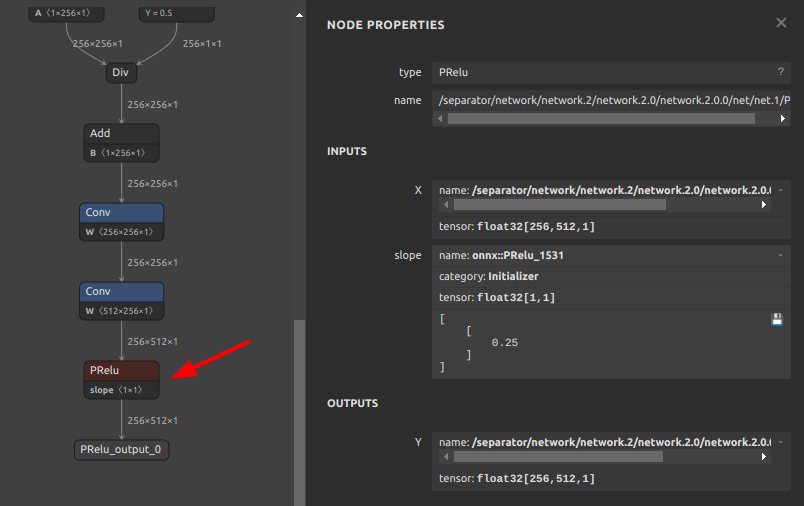Click the graph's vertical scrollbar thumb
This screenshot has width=804, height=506.
click(299, 410)
